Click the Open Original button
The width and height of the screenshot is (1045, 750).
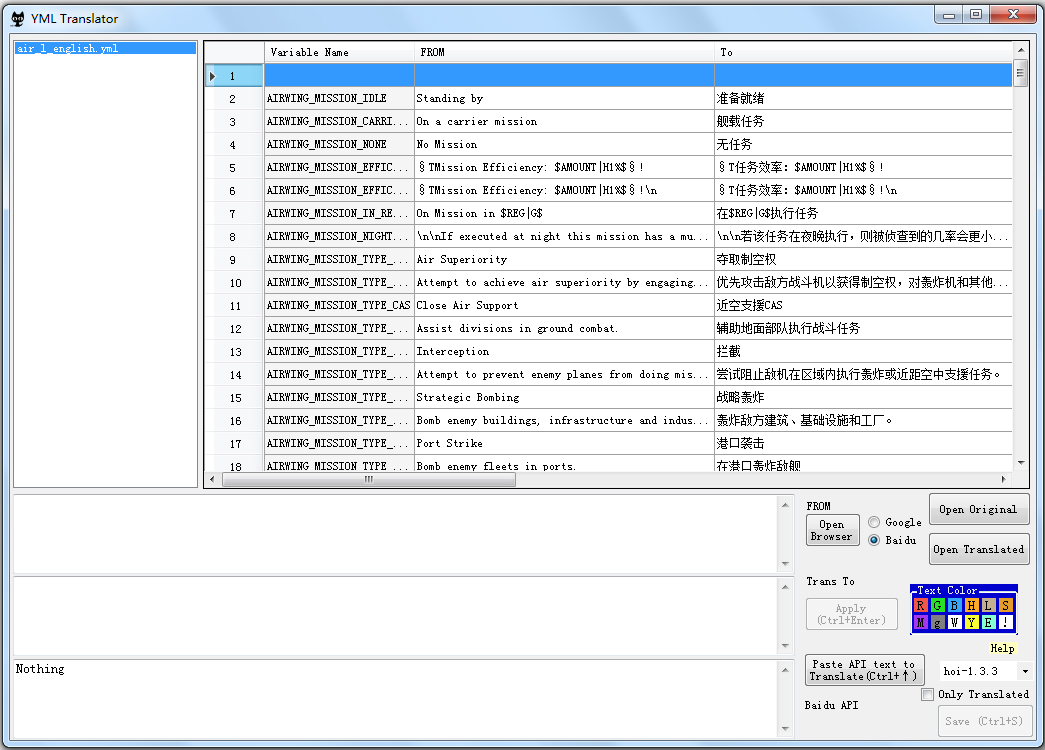pos(978,509)
